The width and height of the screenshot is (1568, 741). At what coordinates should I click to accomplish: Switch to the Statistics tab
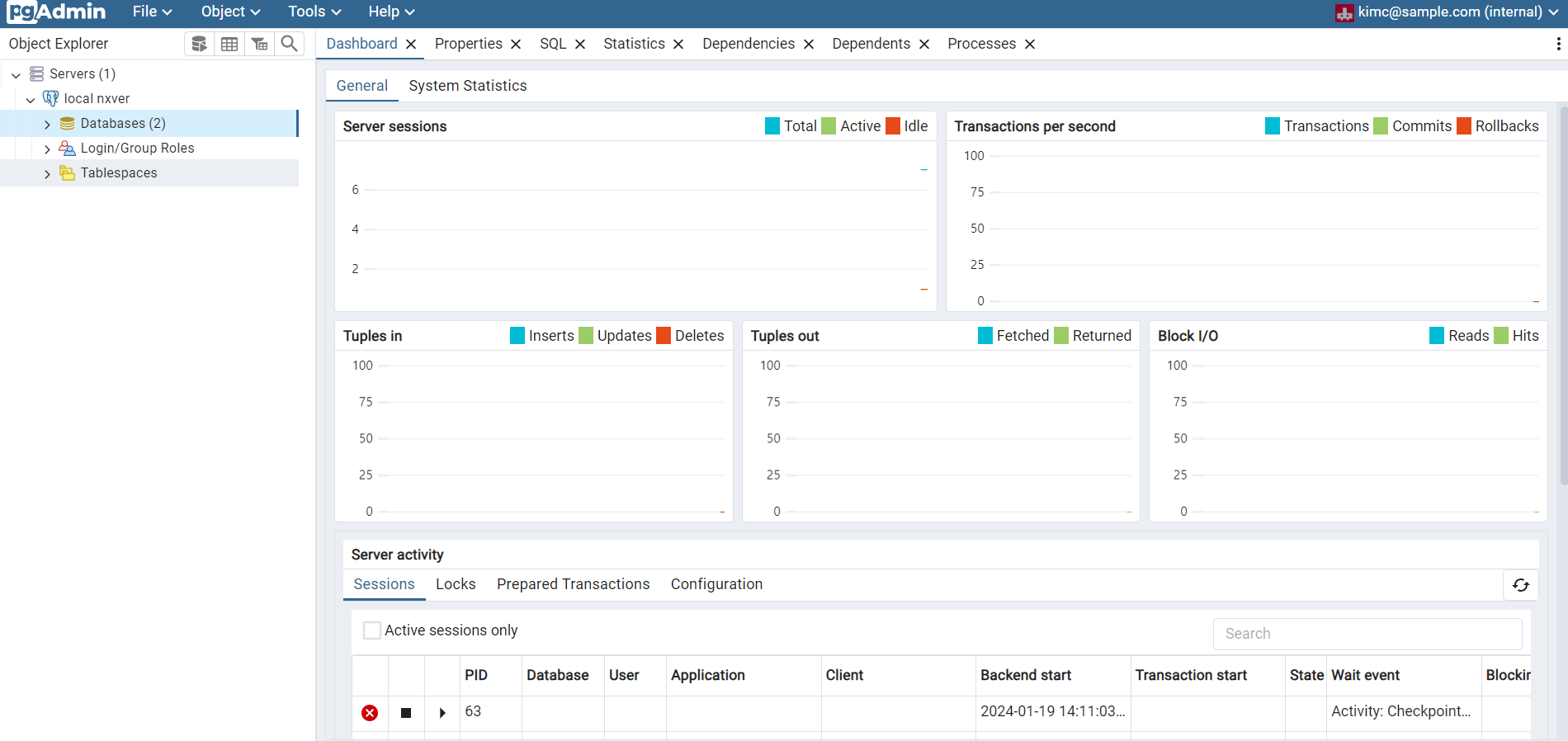pyautogui.click(x=634, y=44)
